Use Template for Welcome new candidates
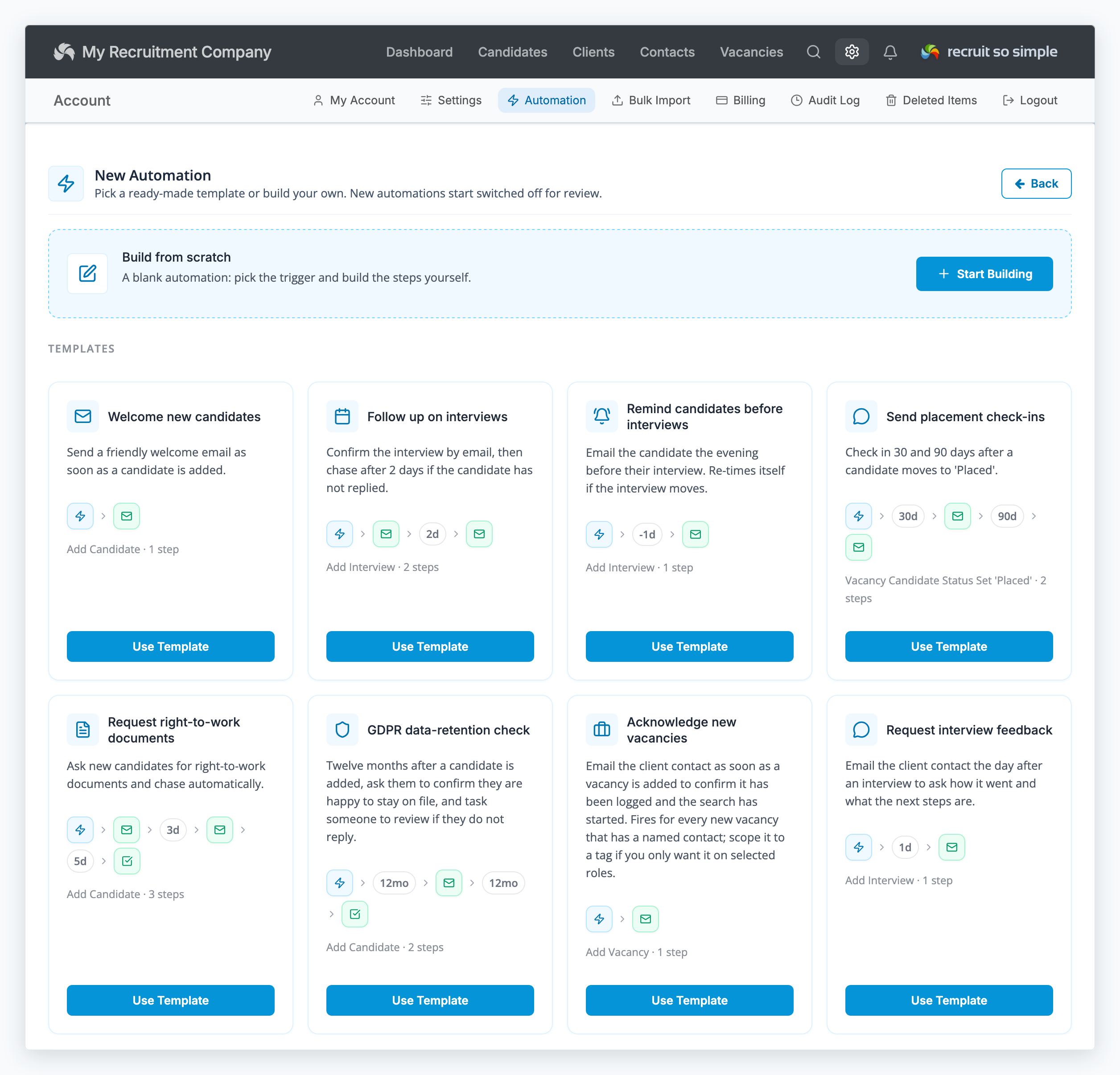1120x1075 pixels. 170,647
